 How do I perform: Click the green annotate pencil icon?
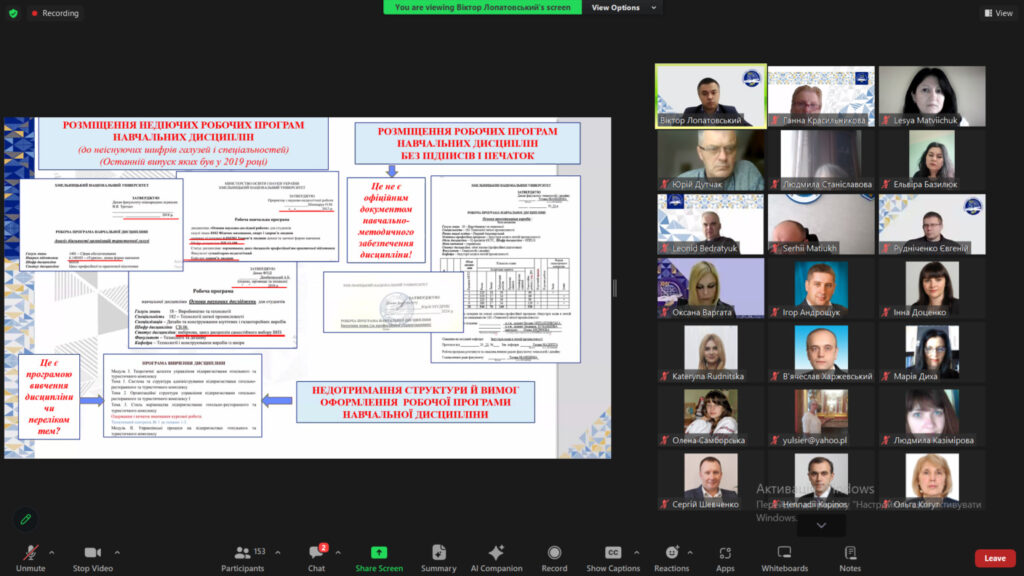tap(26, 519)
